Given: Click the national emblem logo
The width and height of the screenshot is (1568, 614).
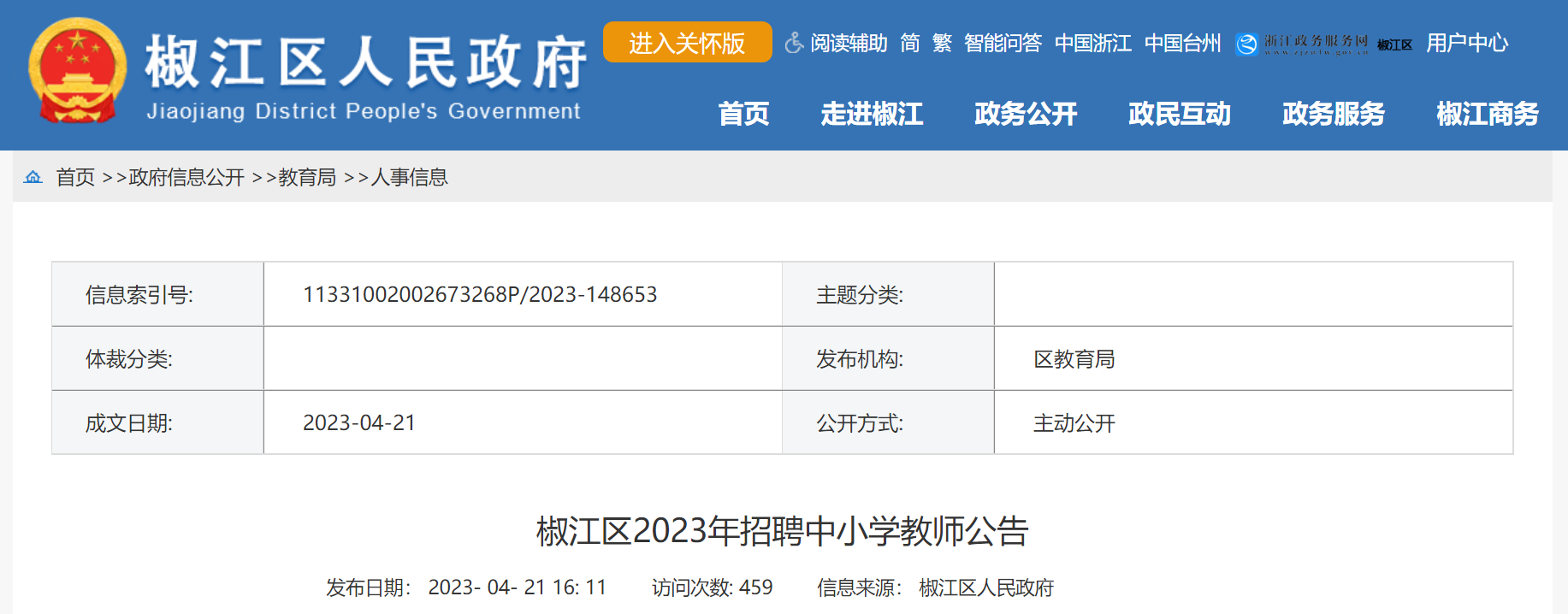Looking at the screenshot, I should [77, 72].
